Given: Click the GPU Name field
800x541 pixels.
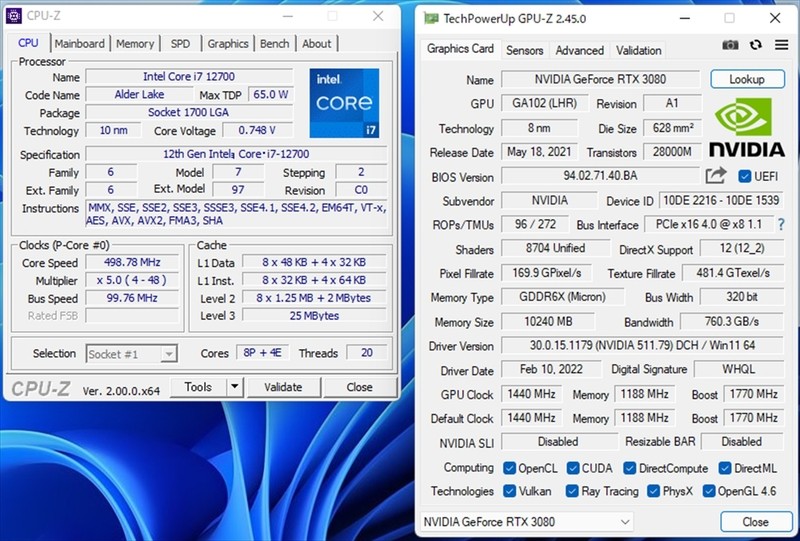Looking at the screenshot, I should (x=601, y=79).
